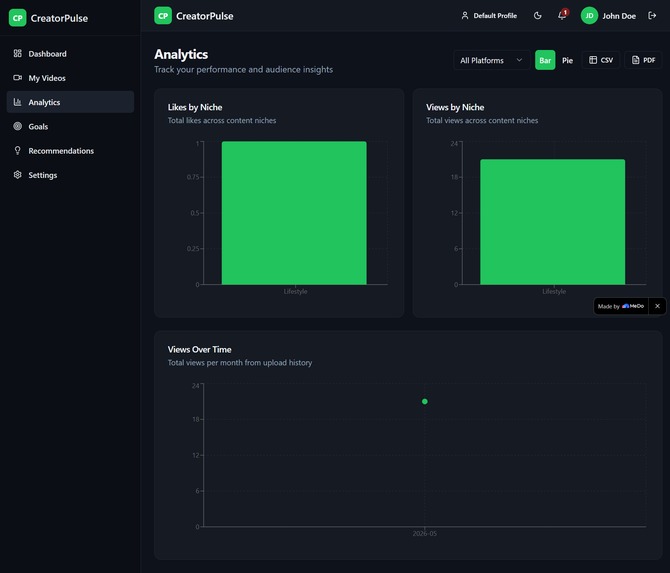This screenshot has width=670, height=573.
Task: Click the green data point in Views Over Time
Action: (425, 401)
